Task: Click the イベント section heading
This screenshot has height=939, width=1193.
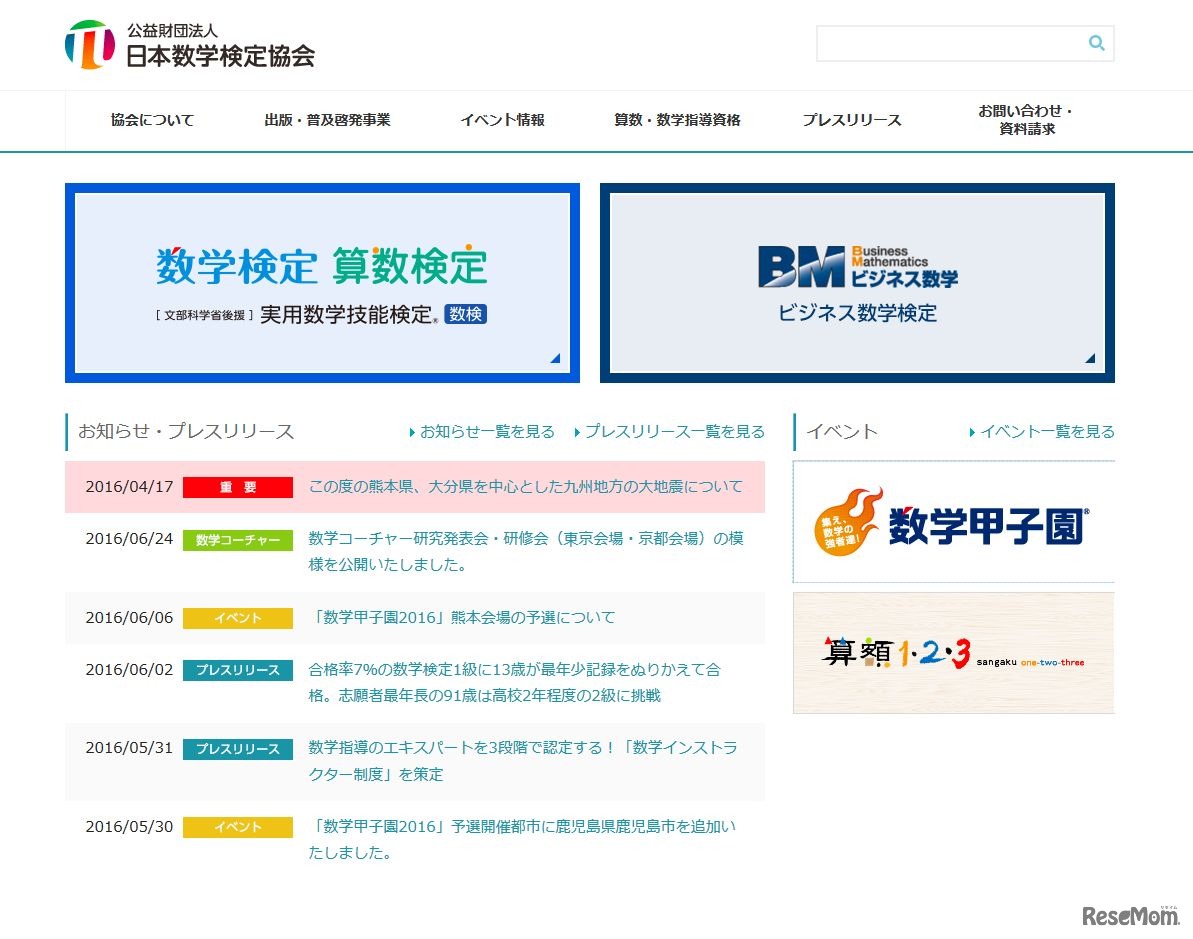Action: [841, 431]
